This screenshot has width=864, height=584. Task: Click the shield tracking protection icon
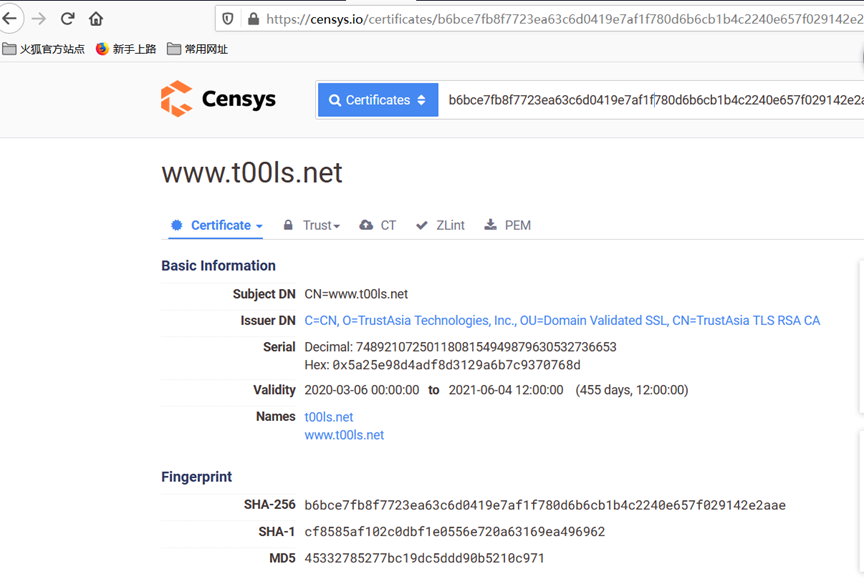pos(228,19)
